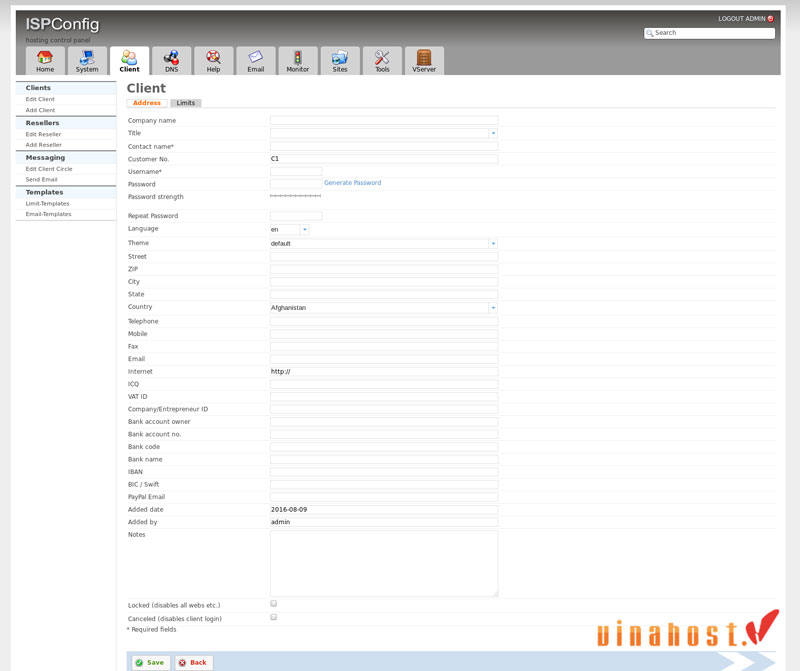The height and width of the screenshot is (671, 800).
Task: Select the Client module icon
Action: point(129,57)
